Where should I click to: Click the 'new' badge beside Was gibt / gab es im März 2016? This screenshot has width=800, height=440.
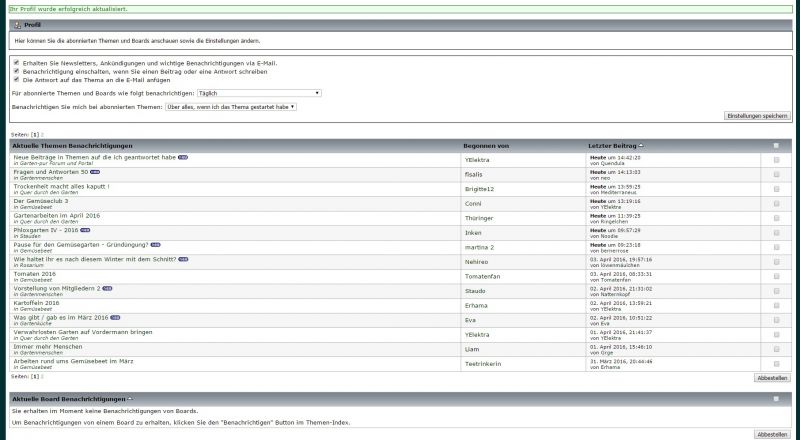click(x=115, y=317)
